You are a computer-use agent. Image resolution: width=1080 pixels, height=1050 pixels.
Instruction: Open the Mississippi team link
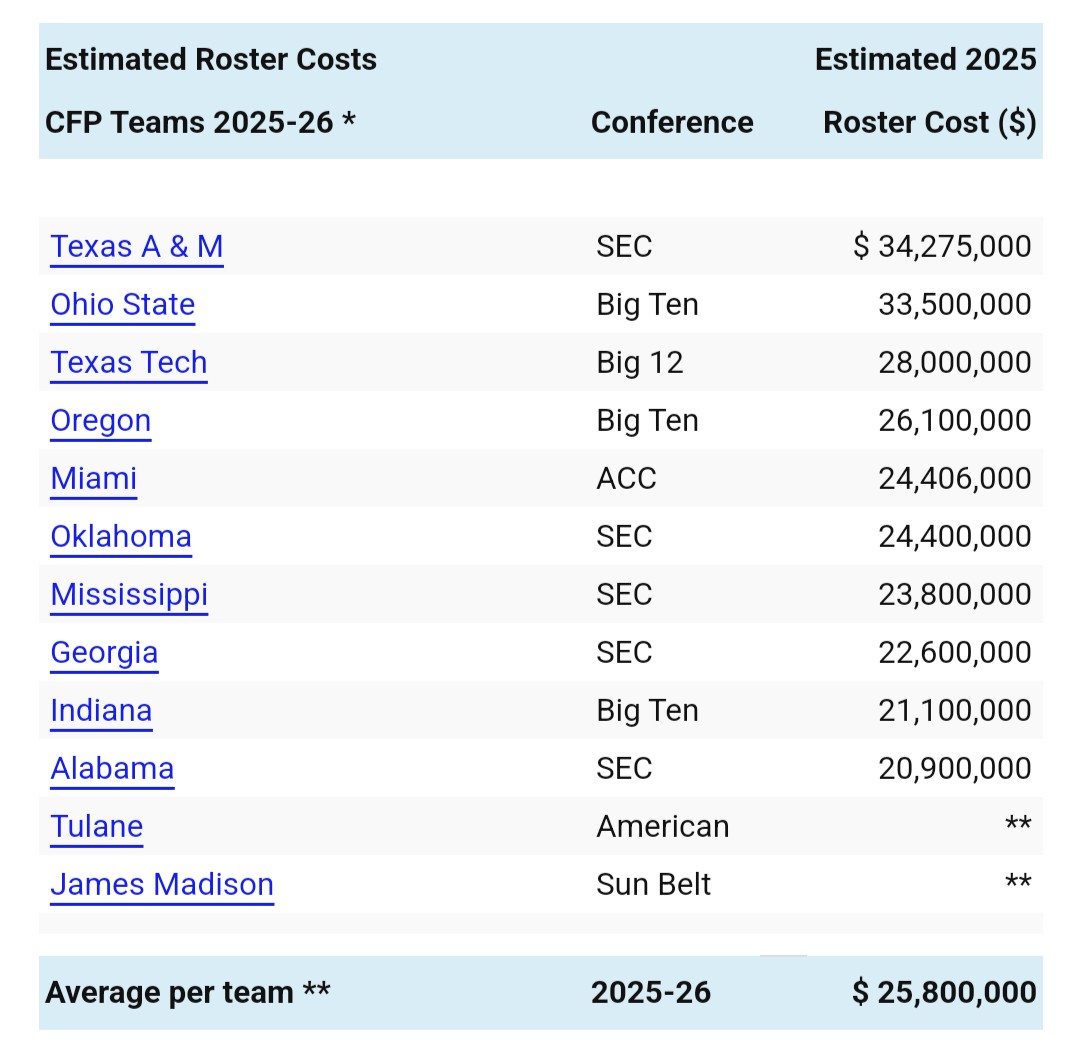coord(129,595)
